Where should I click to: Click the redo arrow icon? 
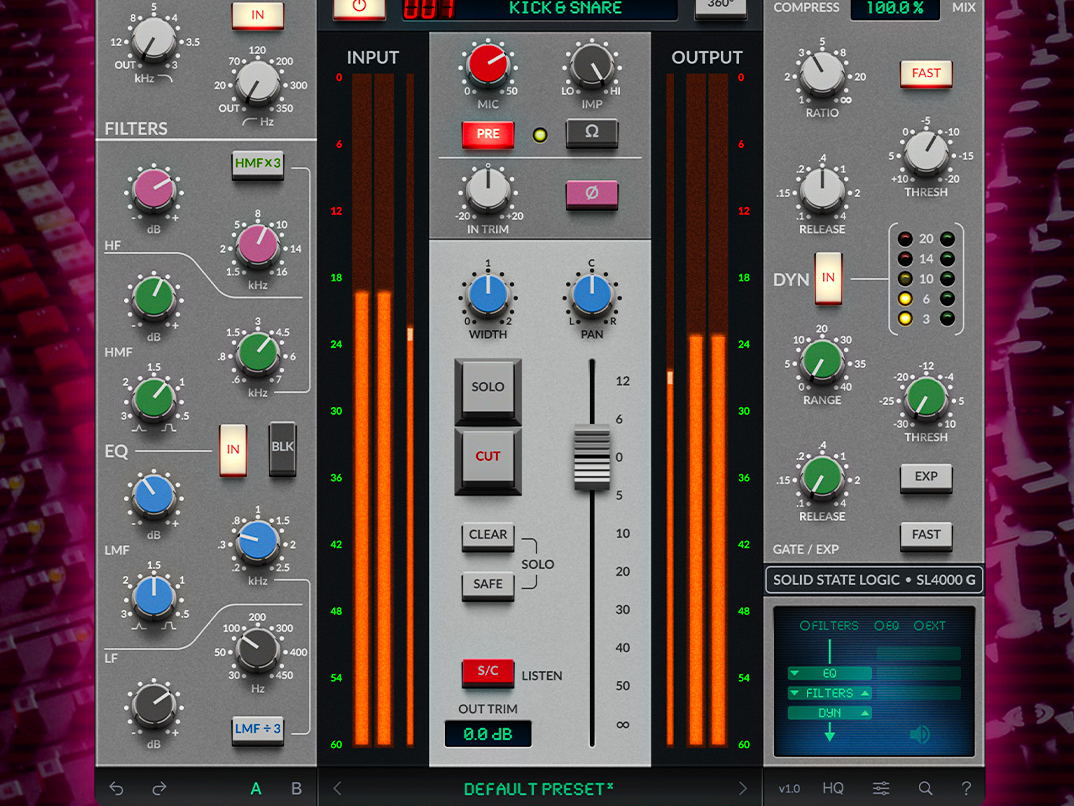point(159,788)
